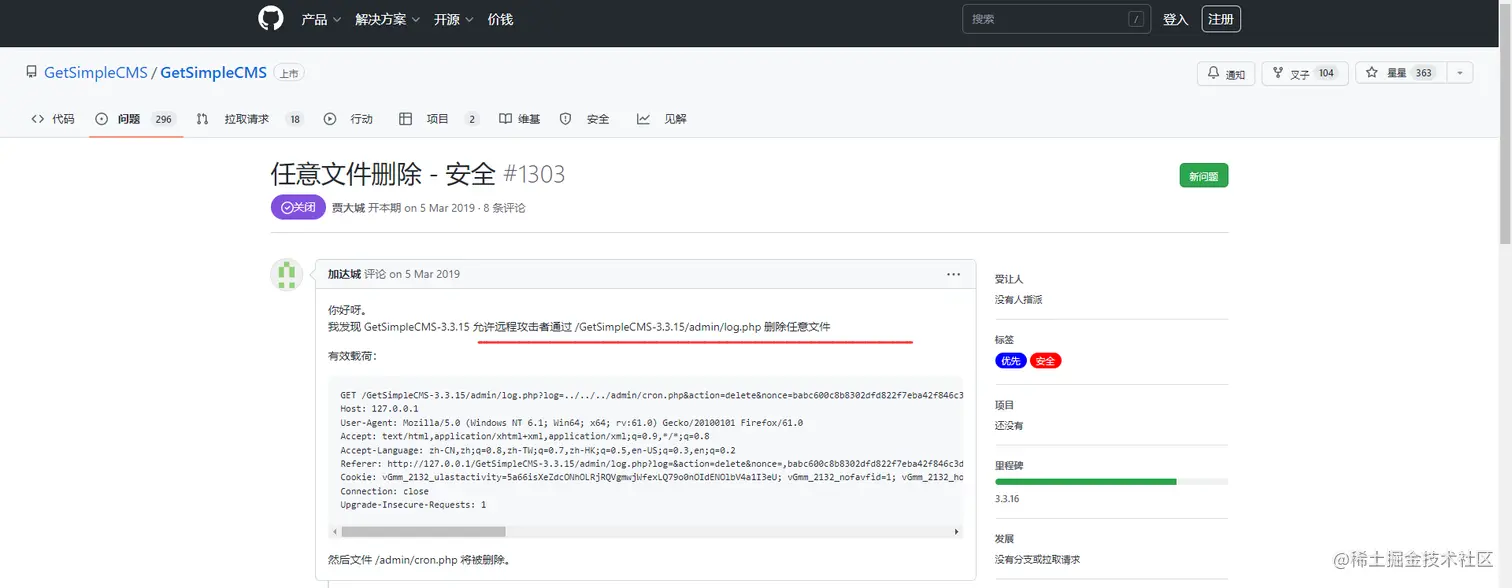Click the 登入 sign-in link
The width and height of the screenshot is (1512, 588).
(x=1175, y=19)
